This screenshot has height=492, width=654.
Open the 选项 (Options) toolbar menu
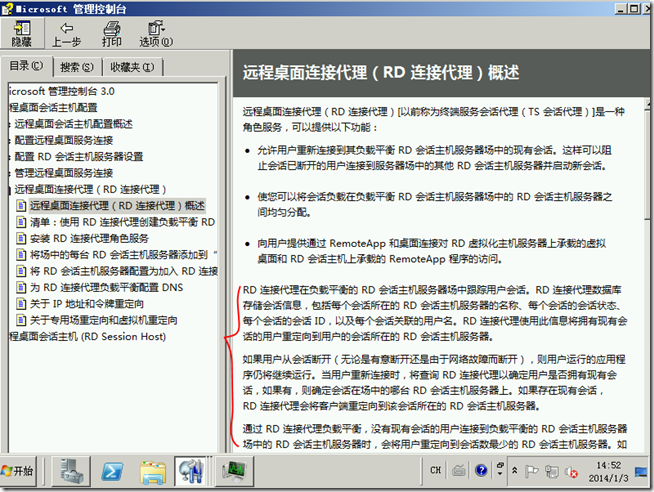coord(156,35)
